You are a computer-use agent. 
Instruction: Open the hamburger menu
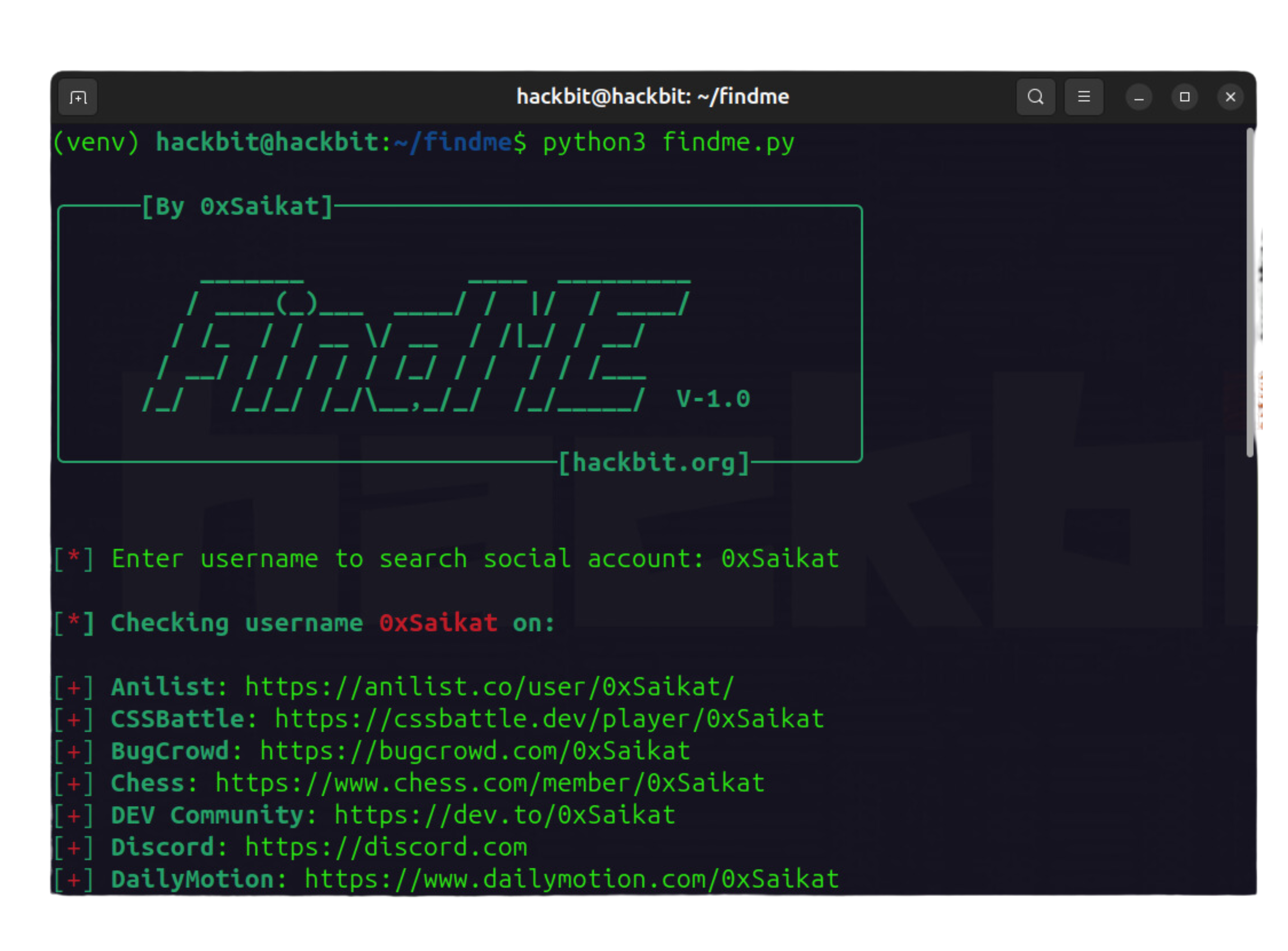pos(1084,97)
